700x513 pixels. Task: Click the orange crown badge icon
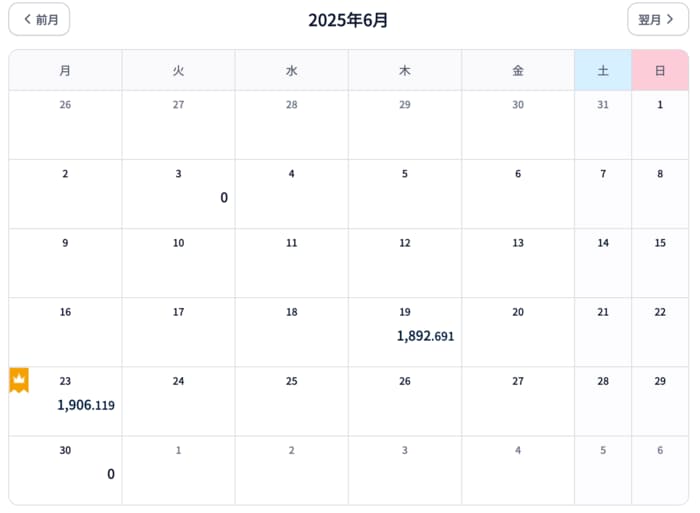[19, 380]
